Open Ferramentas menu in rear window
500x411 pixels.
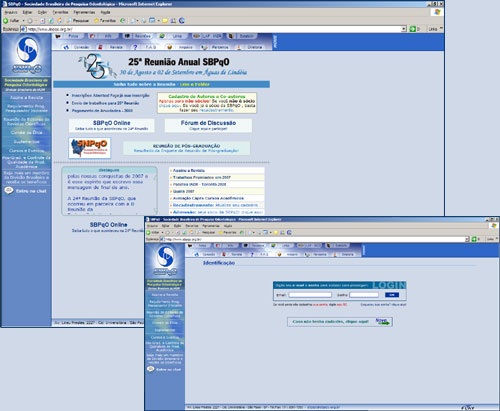pos(84,12)
